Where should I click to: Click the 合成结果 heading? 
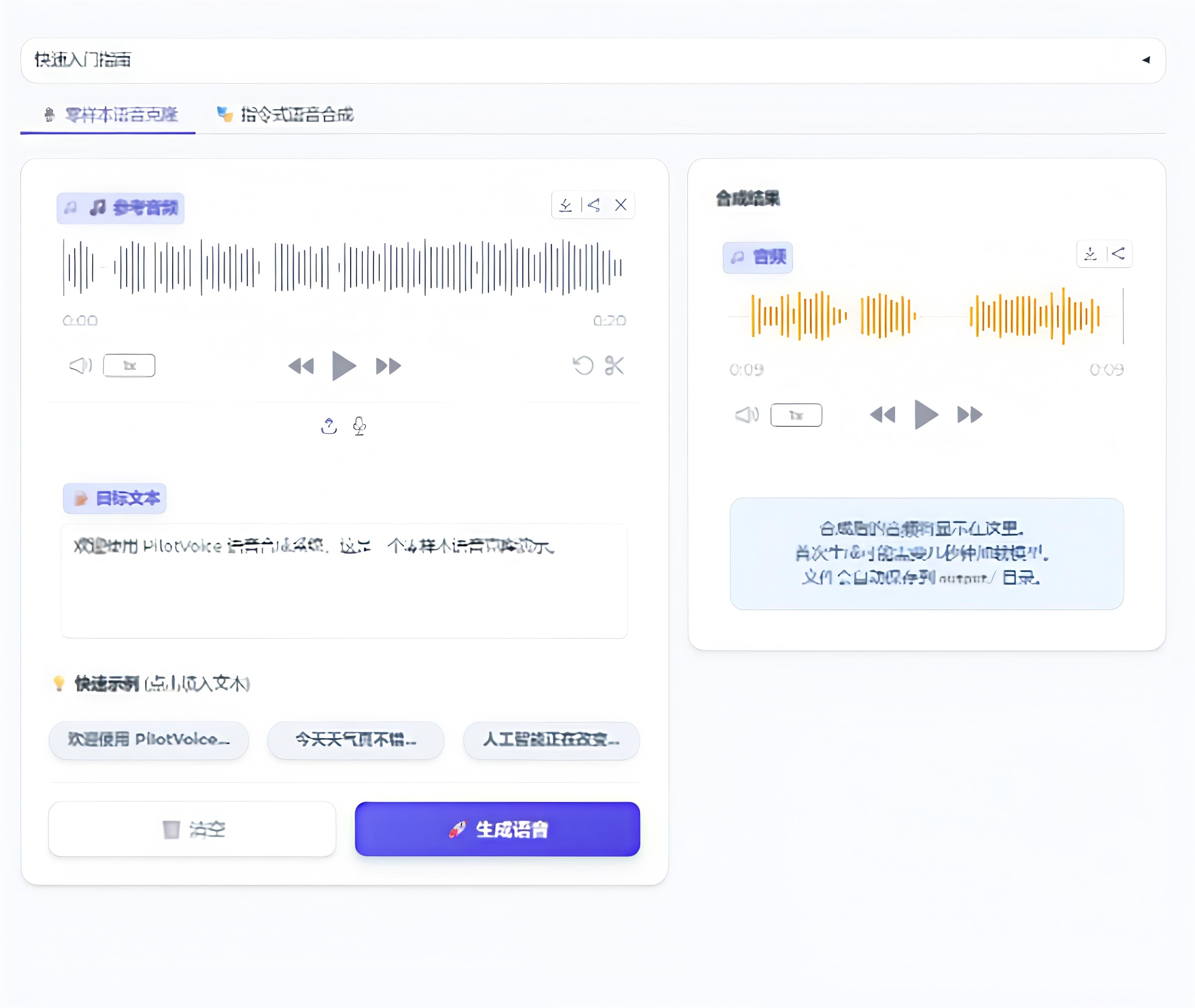pos(748,199)
